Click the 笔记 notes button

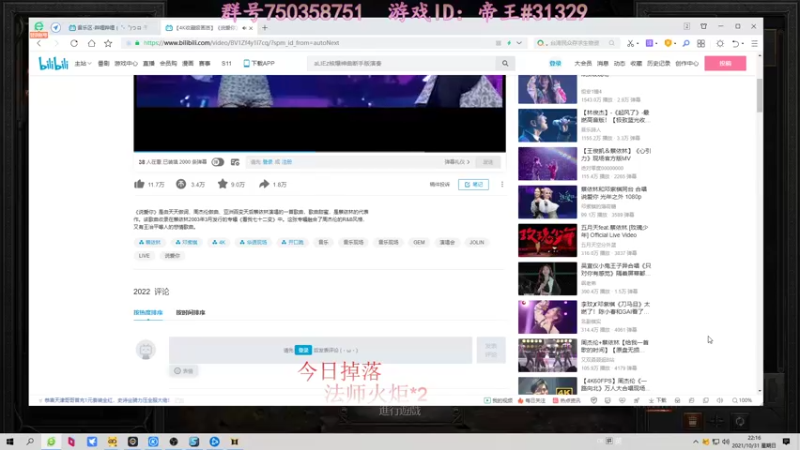tap(473, 184)
